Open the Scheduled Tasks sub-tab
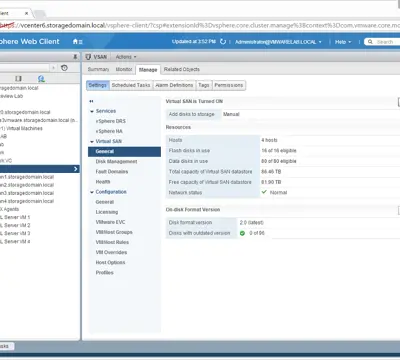 pyautogui.click(x=131, y=85)
